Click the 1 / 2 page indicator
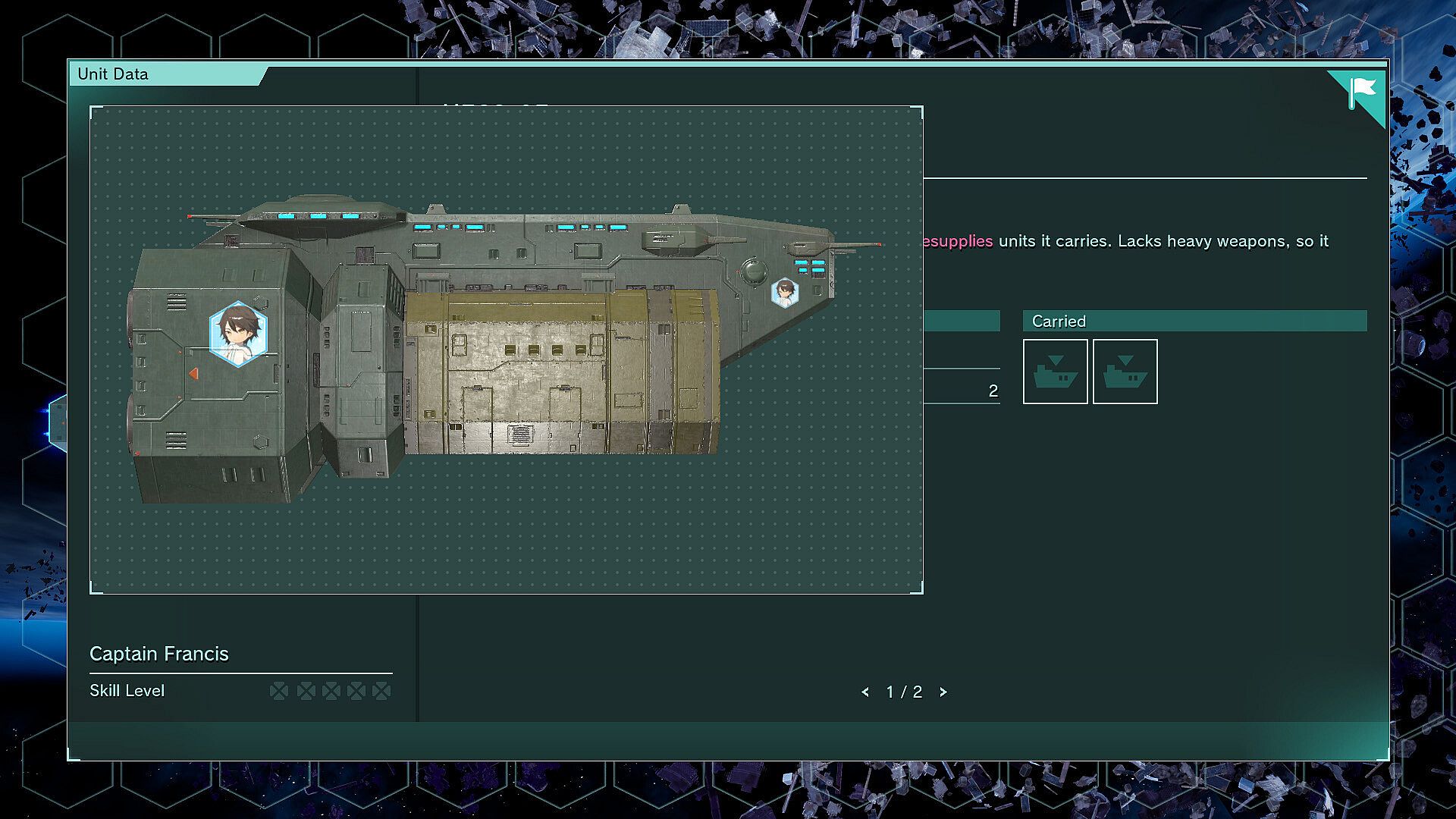Screen dimensions: 1456x819 pos(904,692)
